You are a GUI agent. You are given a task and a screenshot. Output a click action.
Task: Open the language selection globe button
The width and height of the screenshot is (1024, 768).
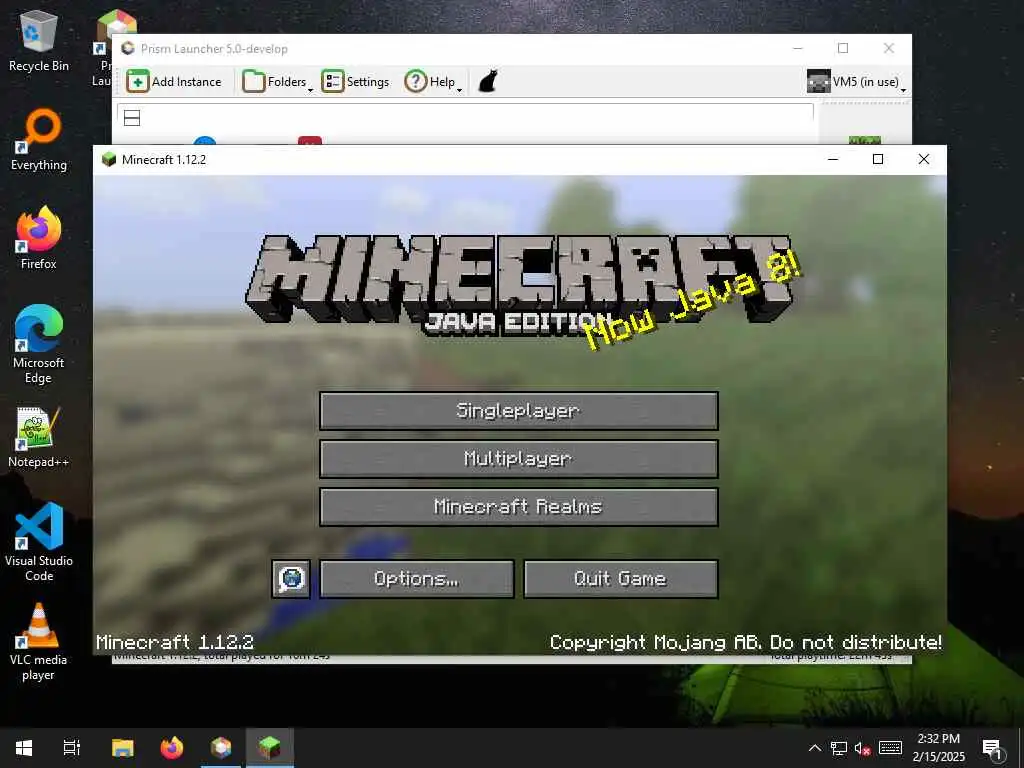(291, 579)
